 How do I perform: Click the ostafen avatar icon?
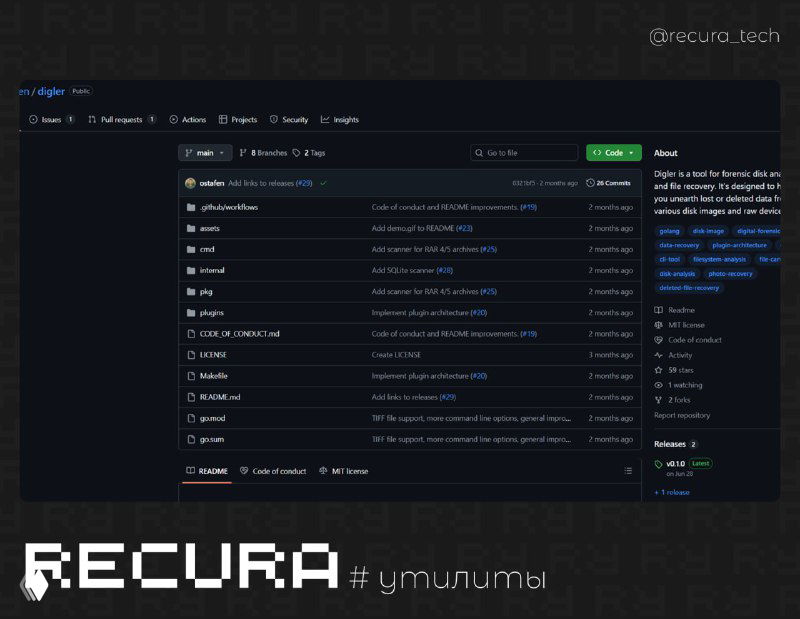[x=190, y=183]
